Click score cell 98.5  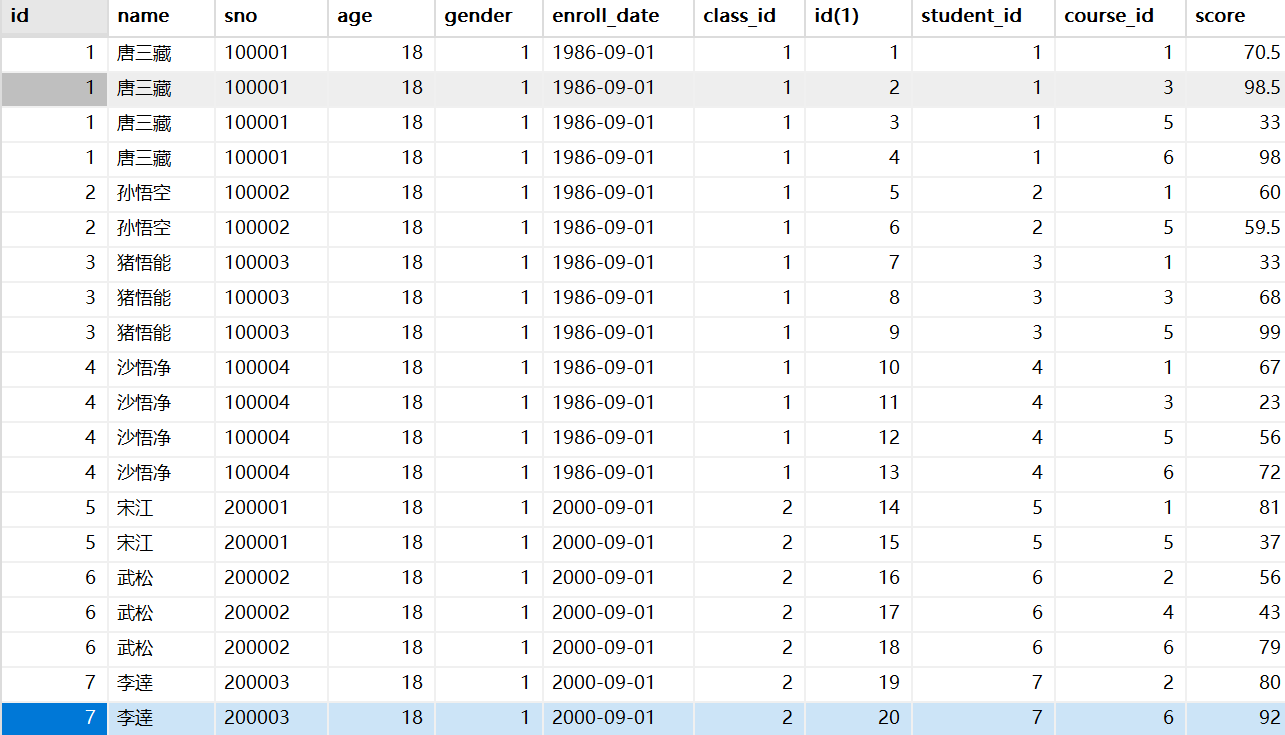click(1235, 88)
